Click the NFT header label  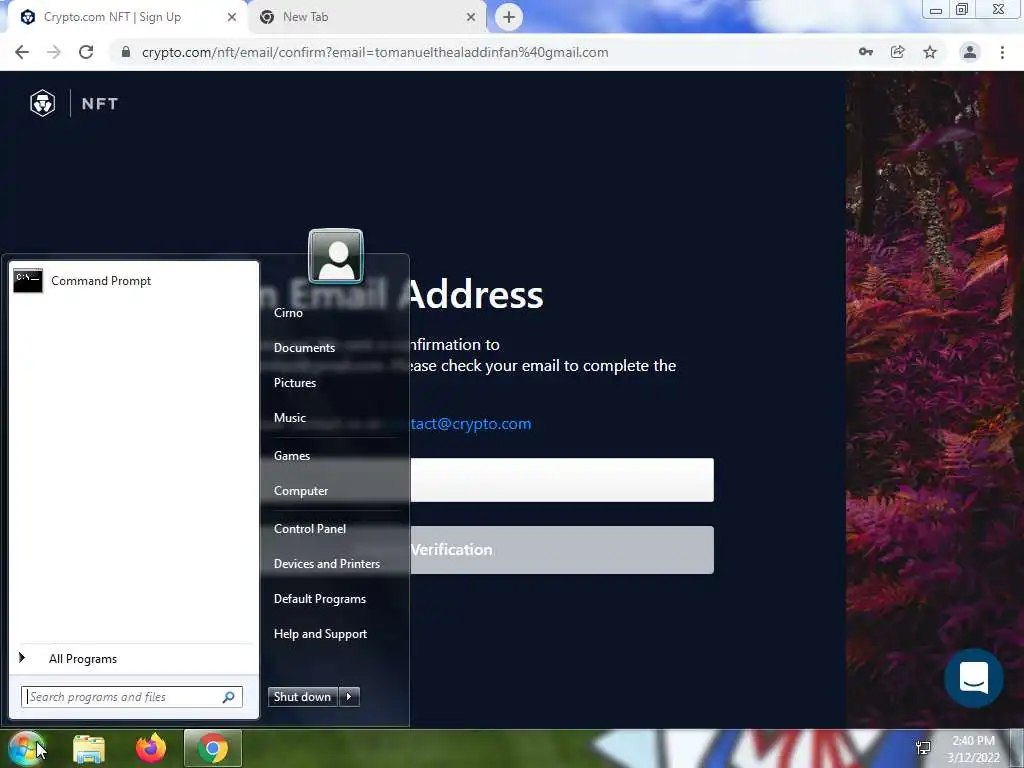[x=100, y=104]
